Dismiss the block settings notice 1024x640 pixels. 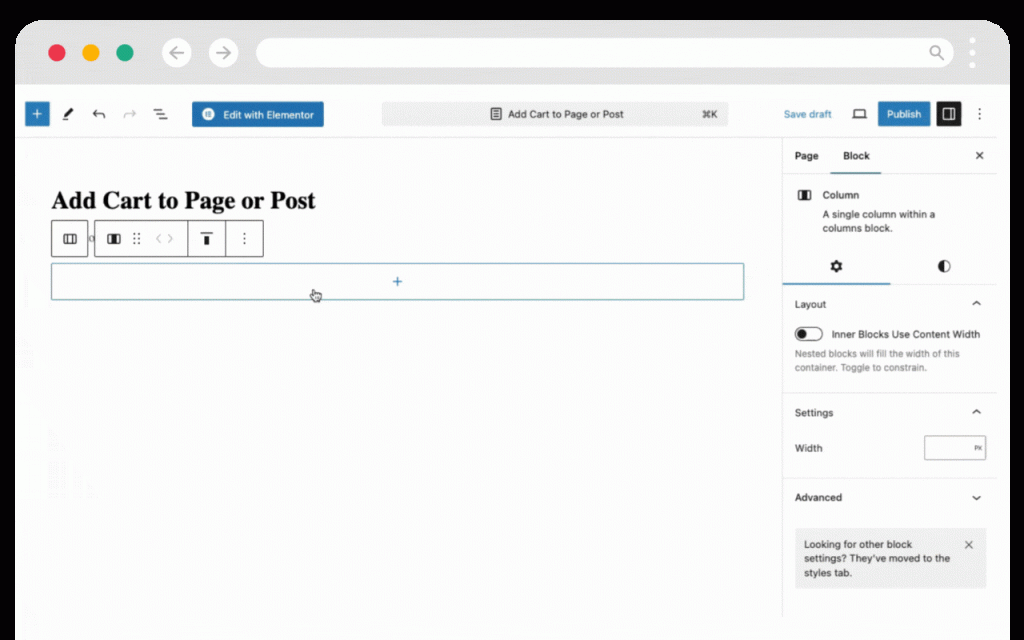(968, 545)
